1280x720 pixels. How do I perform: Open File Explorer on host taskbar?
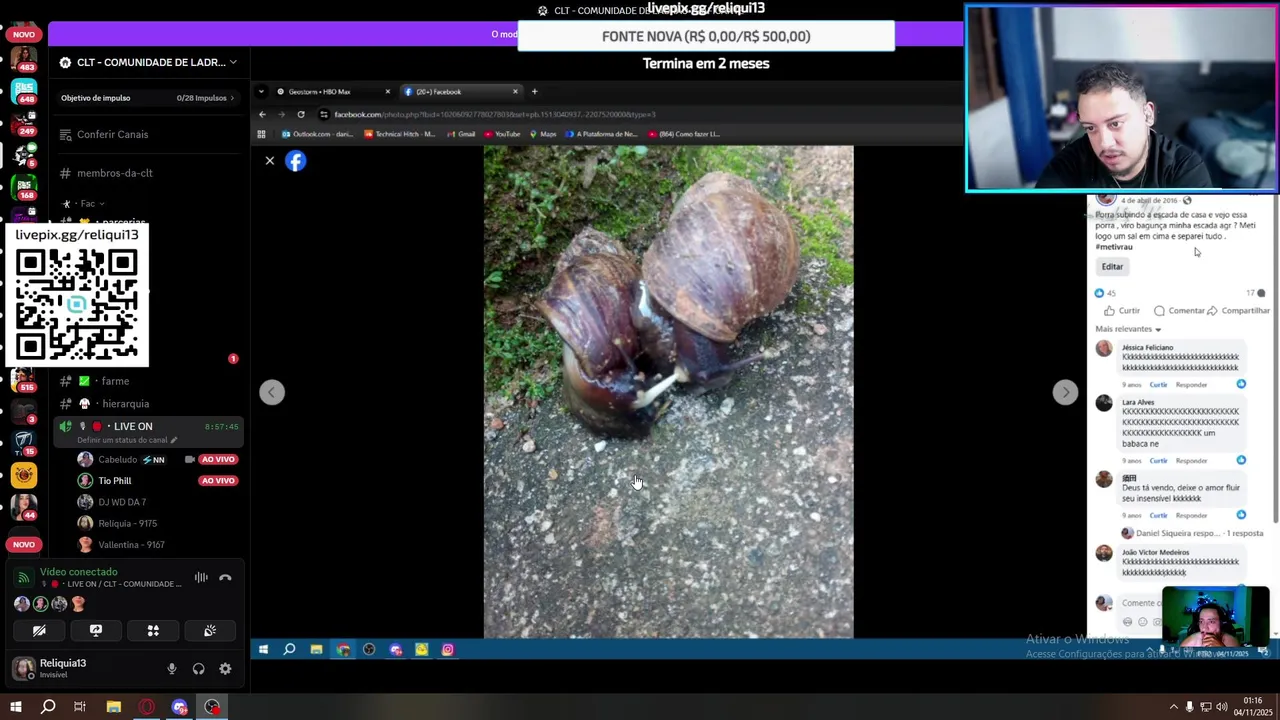coord(113,707)
